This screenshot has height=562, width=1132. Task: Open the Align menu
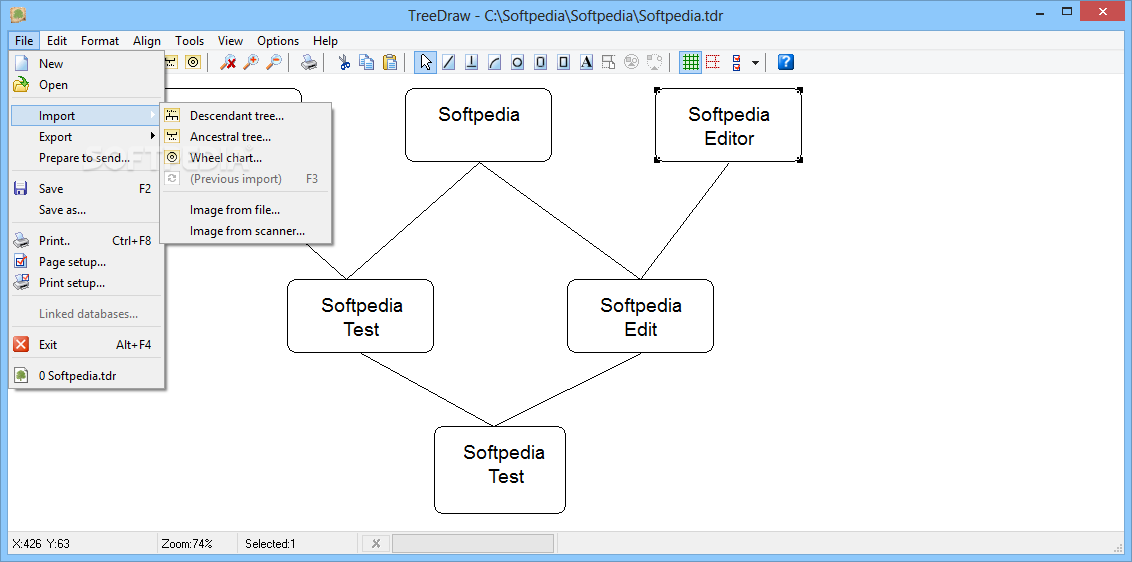coord(147,40)
